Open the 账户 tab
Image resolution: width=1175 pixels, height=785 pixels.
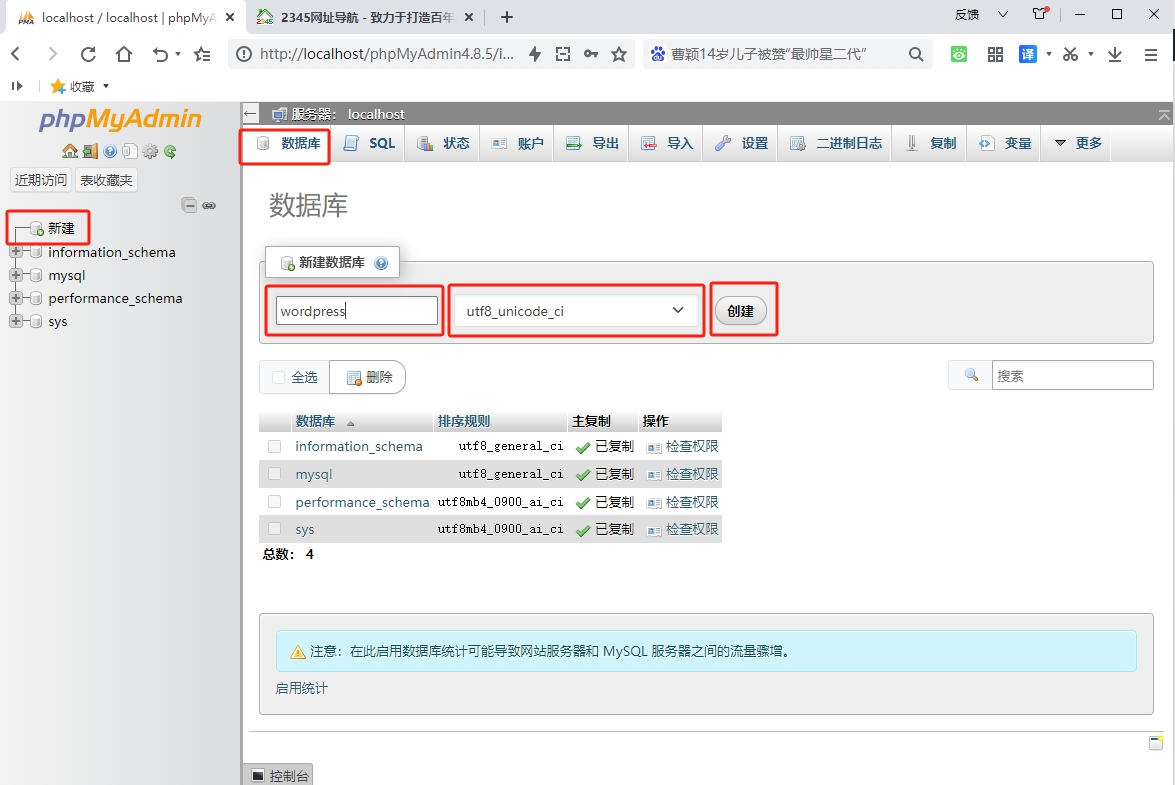click(517, 143)
